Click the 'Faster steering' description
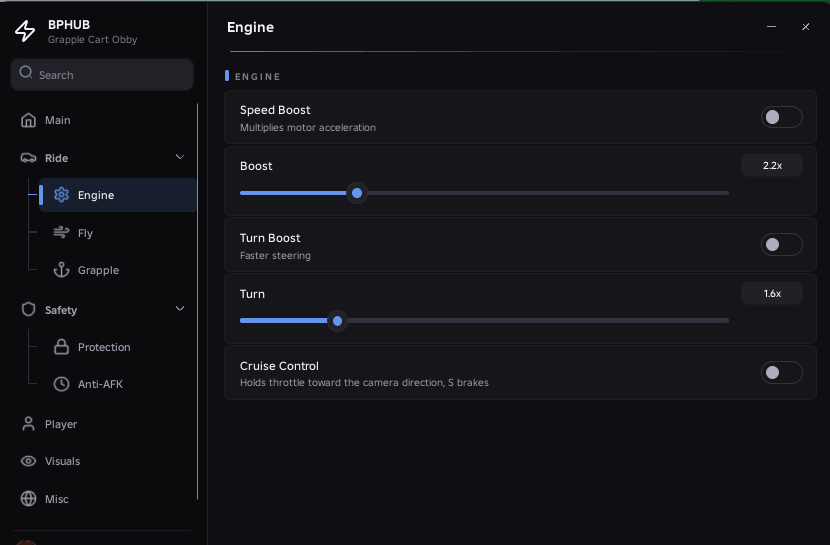The height and width of the screenshot is (545, 830). (x=275, y=256)
